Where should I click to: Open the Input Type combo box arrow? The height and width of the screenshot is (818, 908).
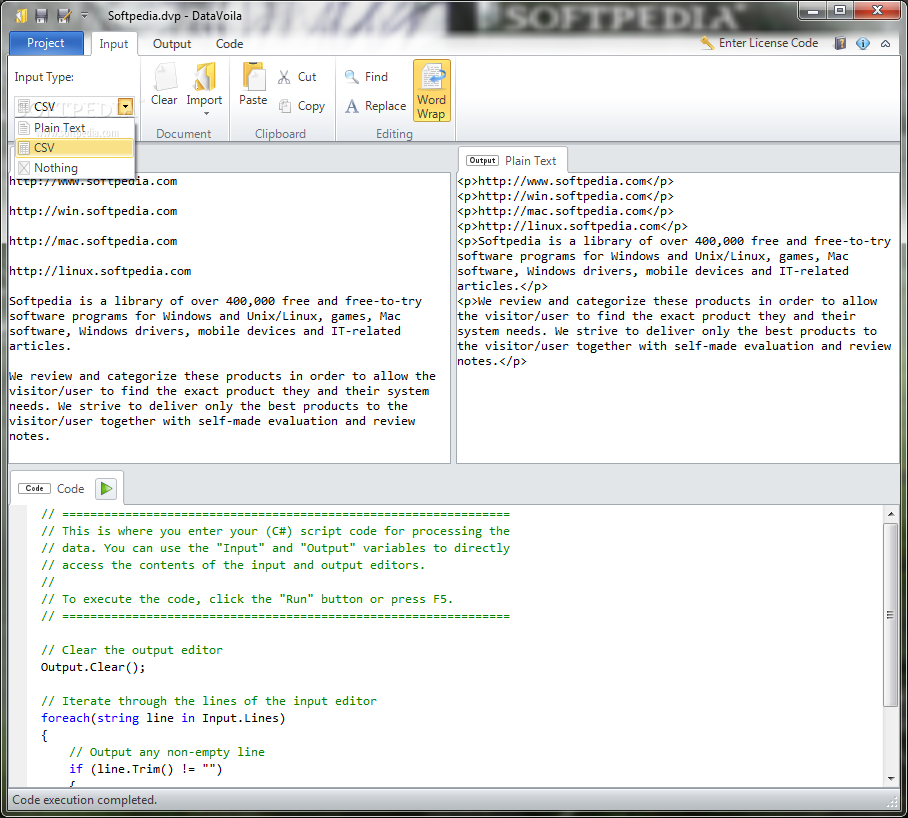click(x=126, y=106)
